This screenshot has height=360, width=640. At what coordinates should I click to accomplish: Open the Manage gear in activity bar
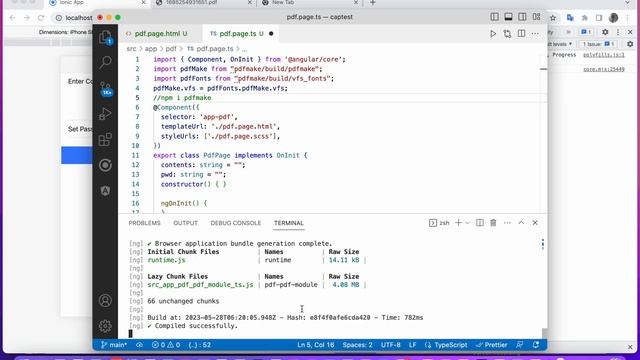click(x=105, y=326)
